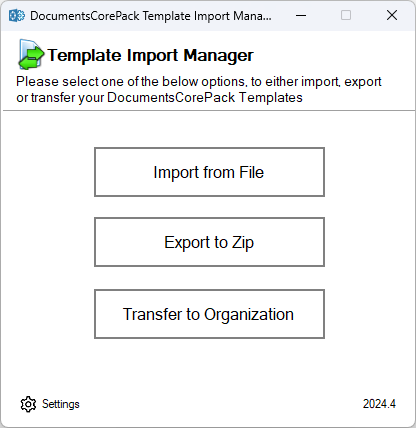Click the empty title bar area before minimize

coord(281,15)
